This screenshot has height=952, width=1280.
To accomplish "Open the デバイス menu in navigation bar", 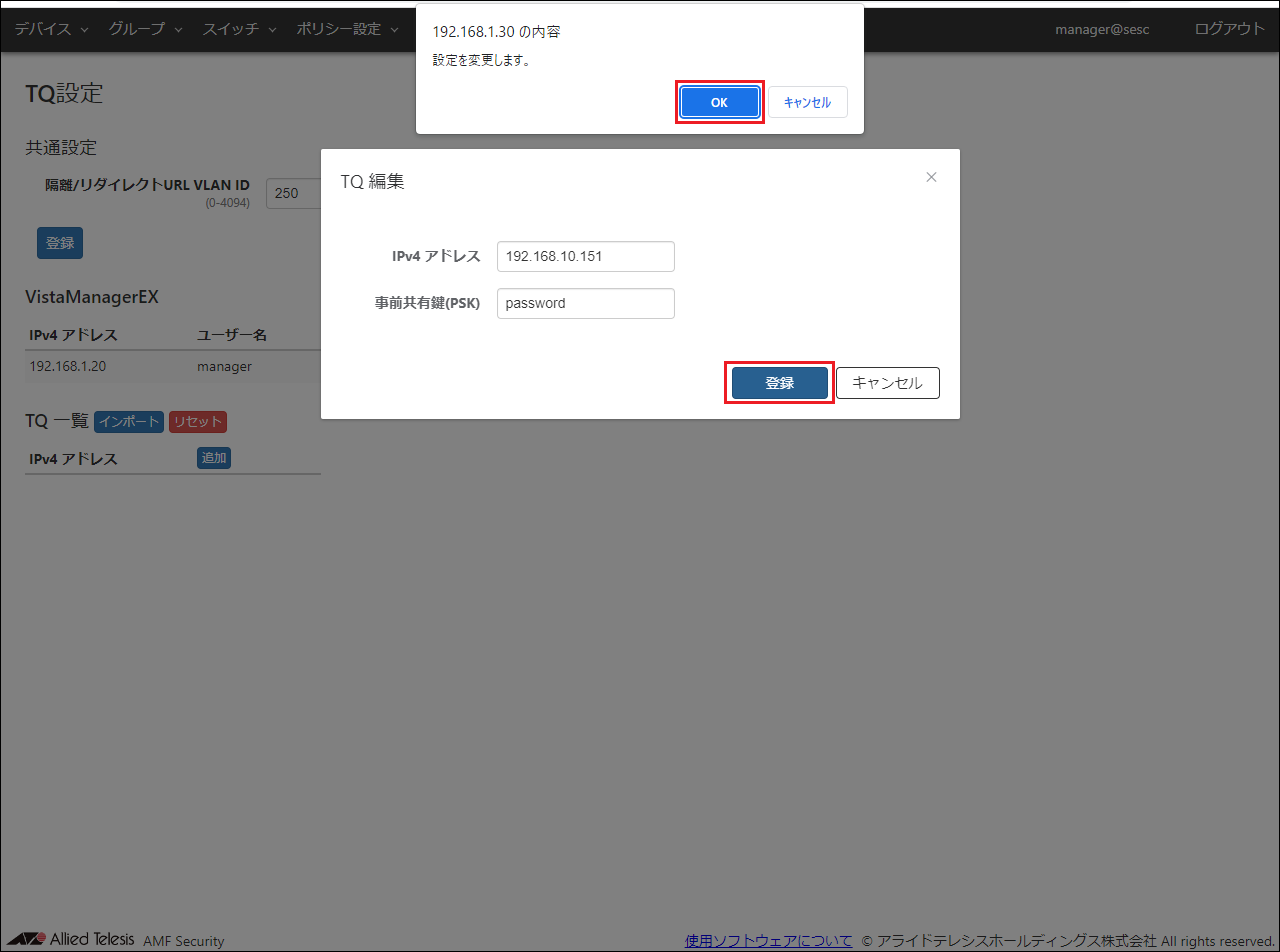I will 51,29.
